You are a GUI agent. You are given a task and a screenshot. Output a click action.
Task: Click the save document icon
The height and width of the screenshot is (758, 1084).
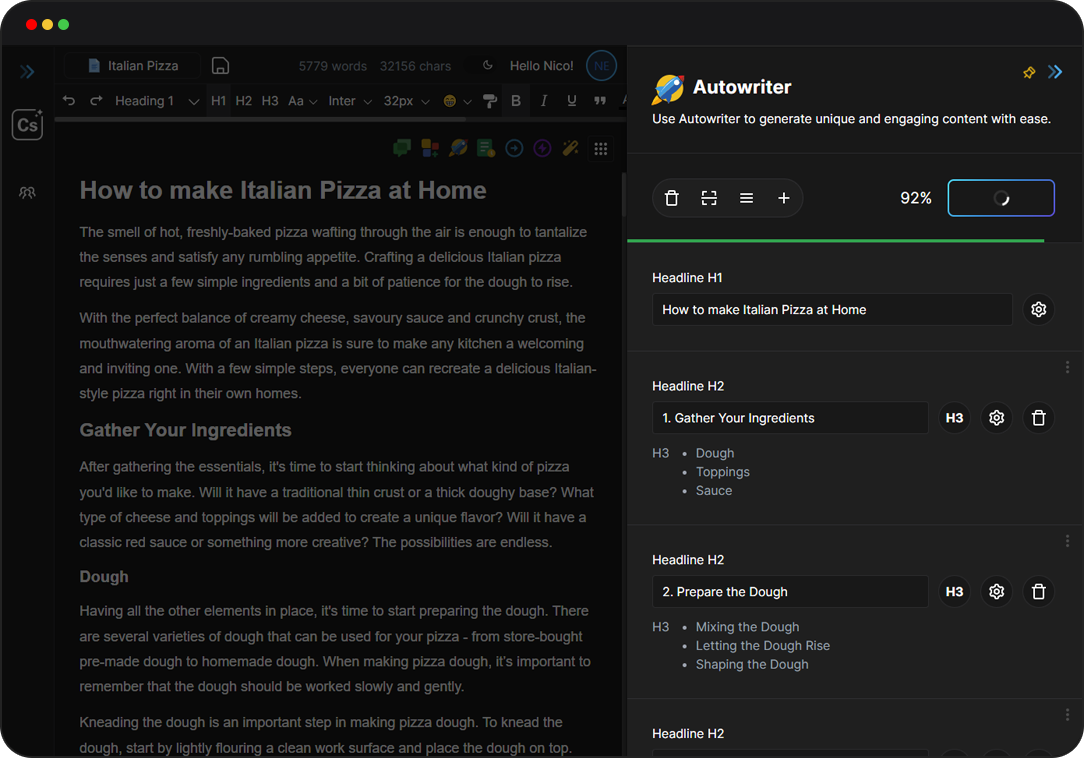tap(221, 66)
